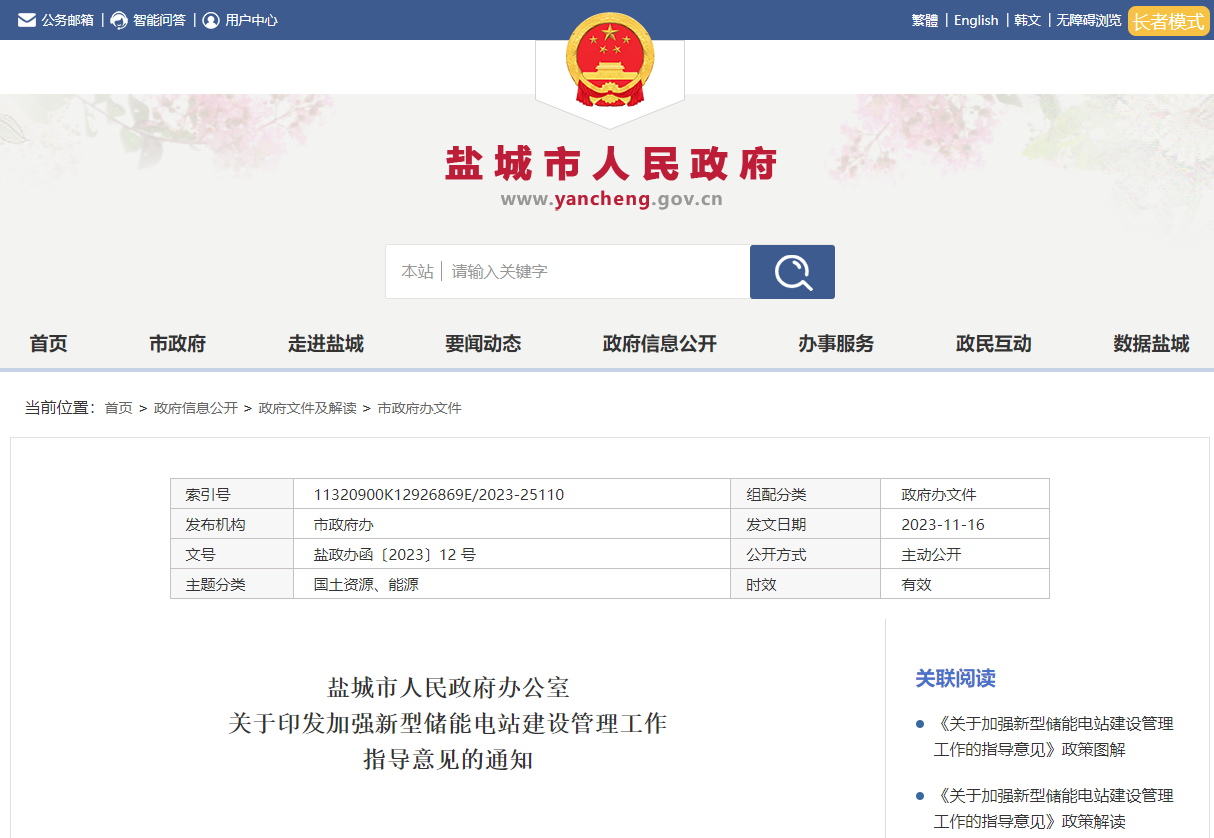Click 市政府办文件 in the breadcrumb
The image size is (1214, 838).
(419, 408)
